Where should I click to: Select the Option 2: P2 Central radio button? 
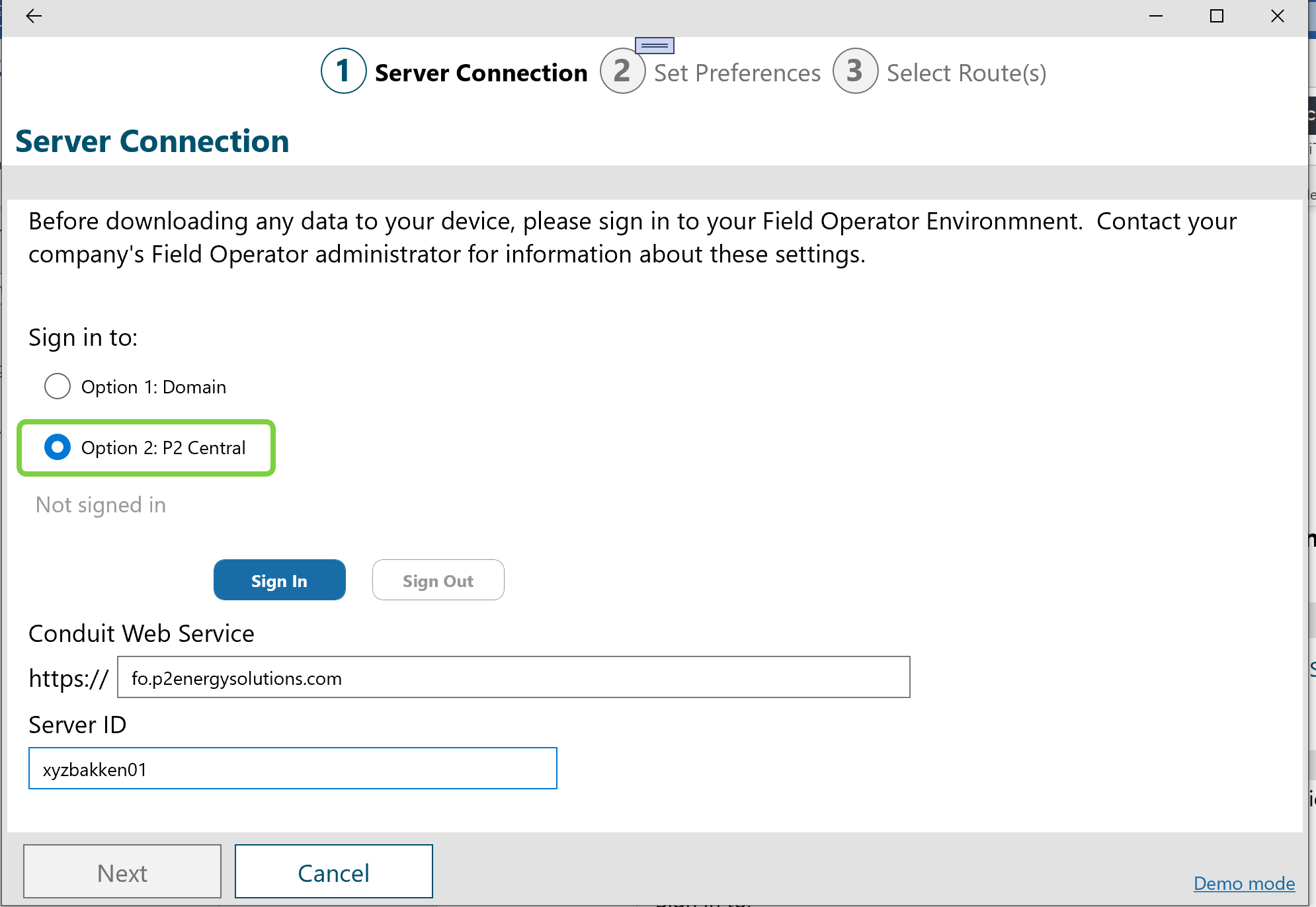[58, 448]
